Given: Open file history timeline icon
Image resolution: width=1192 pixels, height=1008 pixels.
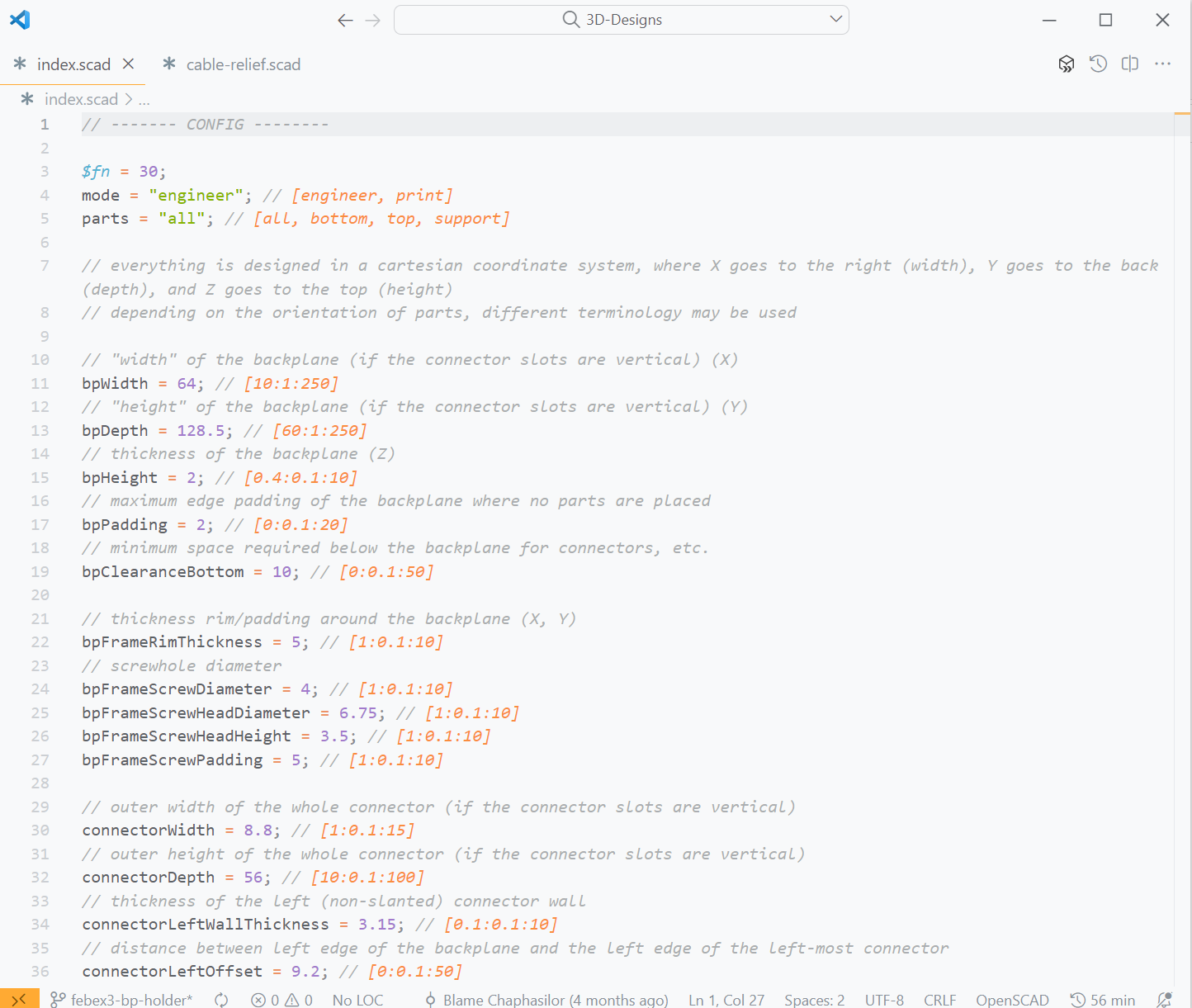Looking at the screenshot, I should click(1098, 64).
